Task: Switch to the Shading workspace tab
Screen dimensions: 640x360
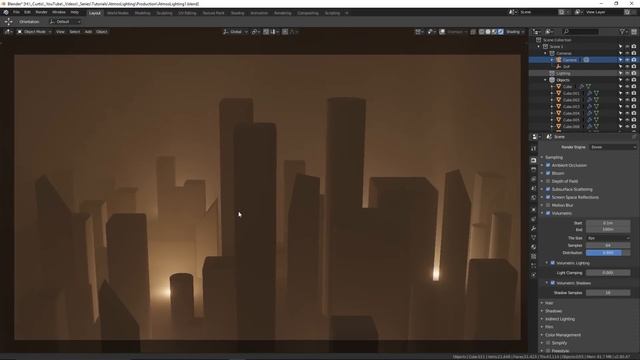Action: (x=237, y=13)
